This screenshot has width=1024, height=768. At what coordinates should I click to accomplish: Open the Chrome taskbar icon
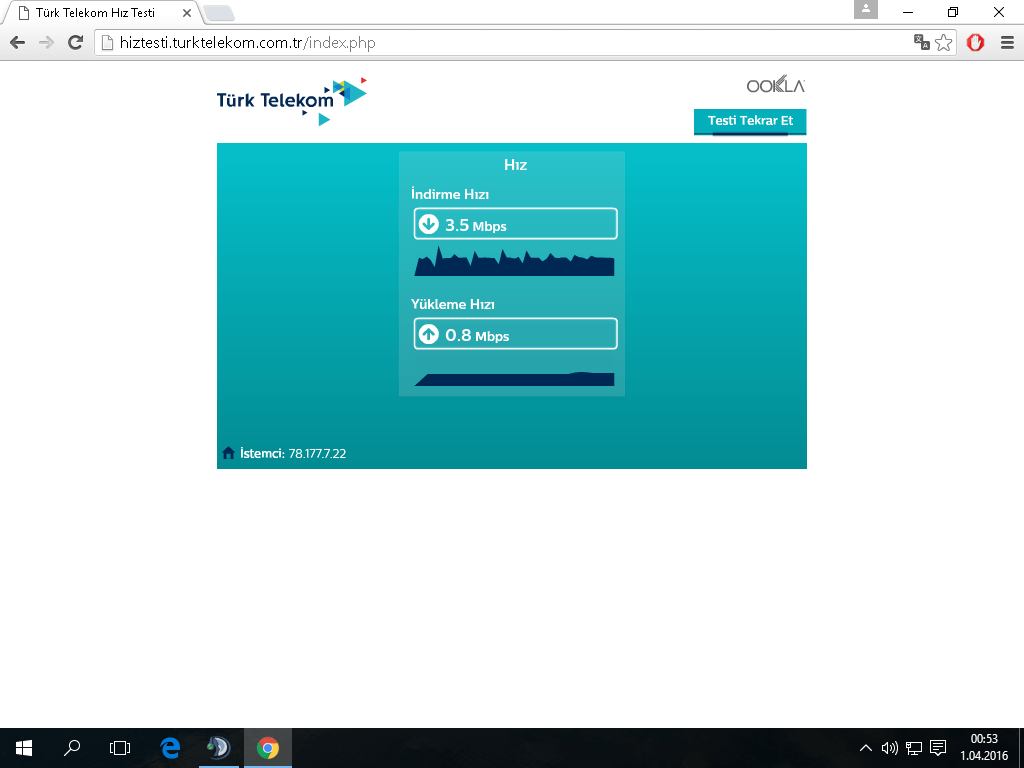268,748
